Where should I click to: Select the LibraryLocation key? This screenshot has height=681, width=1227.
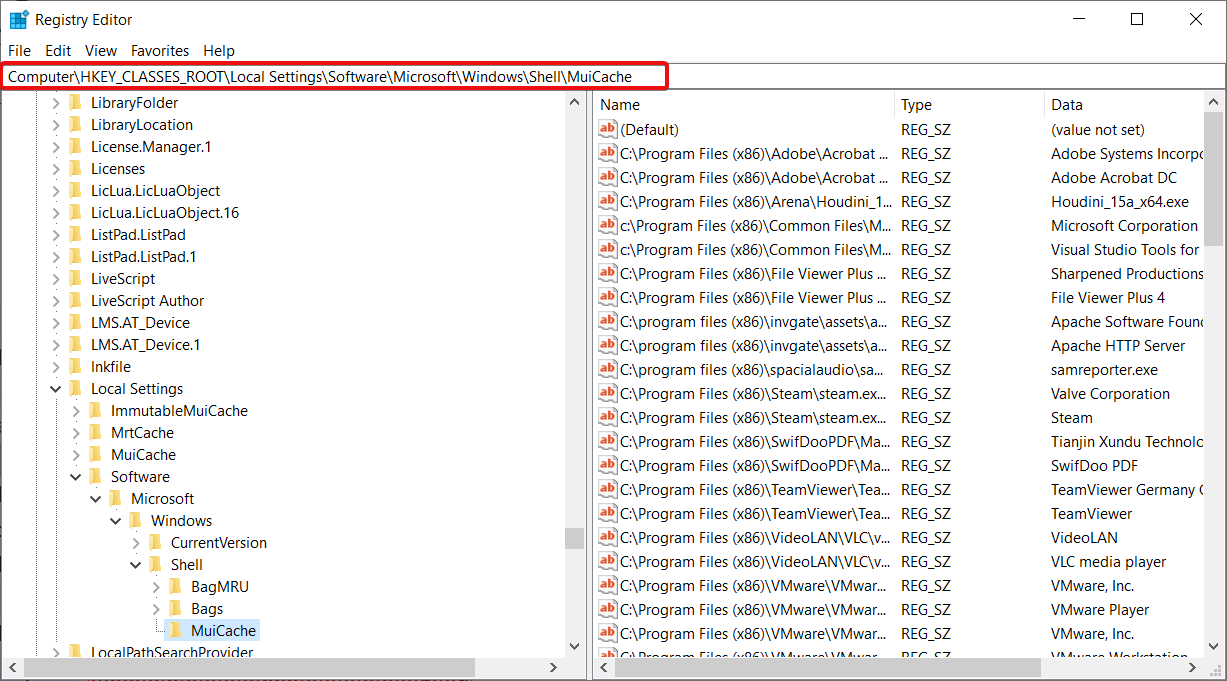click(x=142, y=125)
